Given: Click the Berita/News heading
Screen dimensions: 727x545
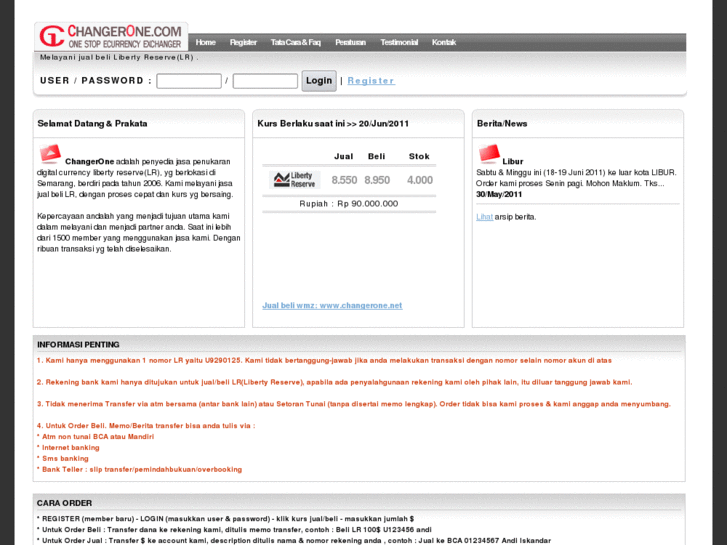Looking at the screenshot, I should (502, 123).
